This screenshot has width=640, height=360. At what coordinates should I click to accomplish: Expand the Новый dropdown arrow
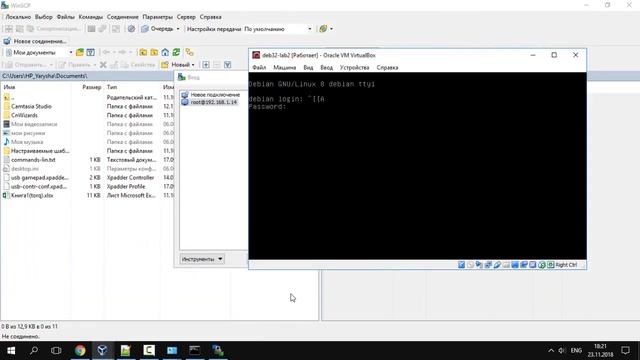pyautogui.click(x=193, y=64)
